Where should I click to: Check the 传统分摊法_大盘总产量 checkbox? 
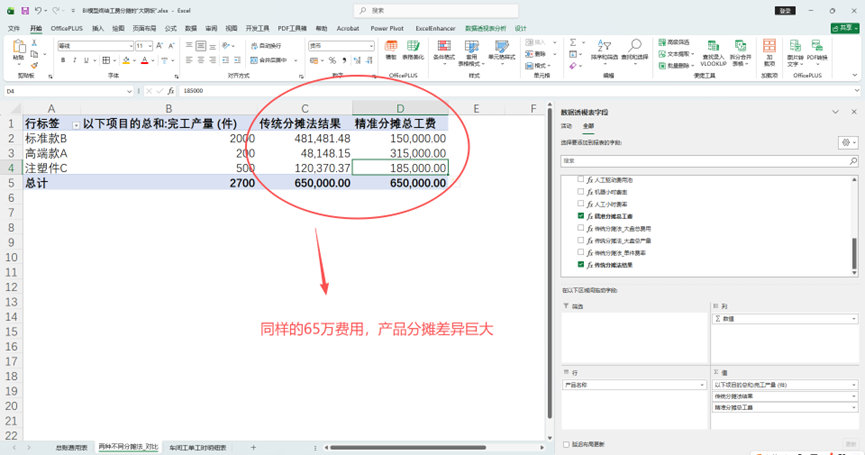tap(580, 240)
